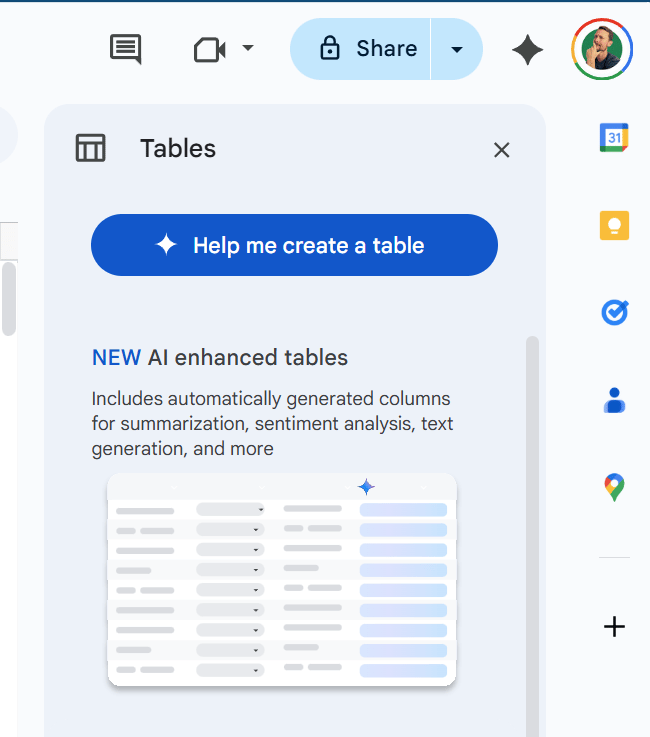Close the Tables side panel
Screen dimensions: 650x737
click(x=501, y=150)
